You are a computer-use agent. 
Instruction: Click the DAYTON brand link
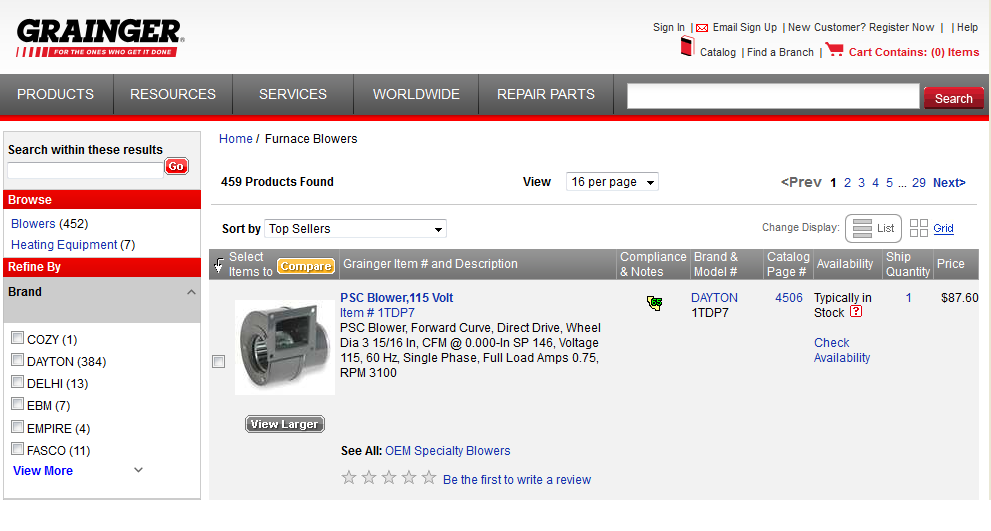point(714,298)
